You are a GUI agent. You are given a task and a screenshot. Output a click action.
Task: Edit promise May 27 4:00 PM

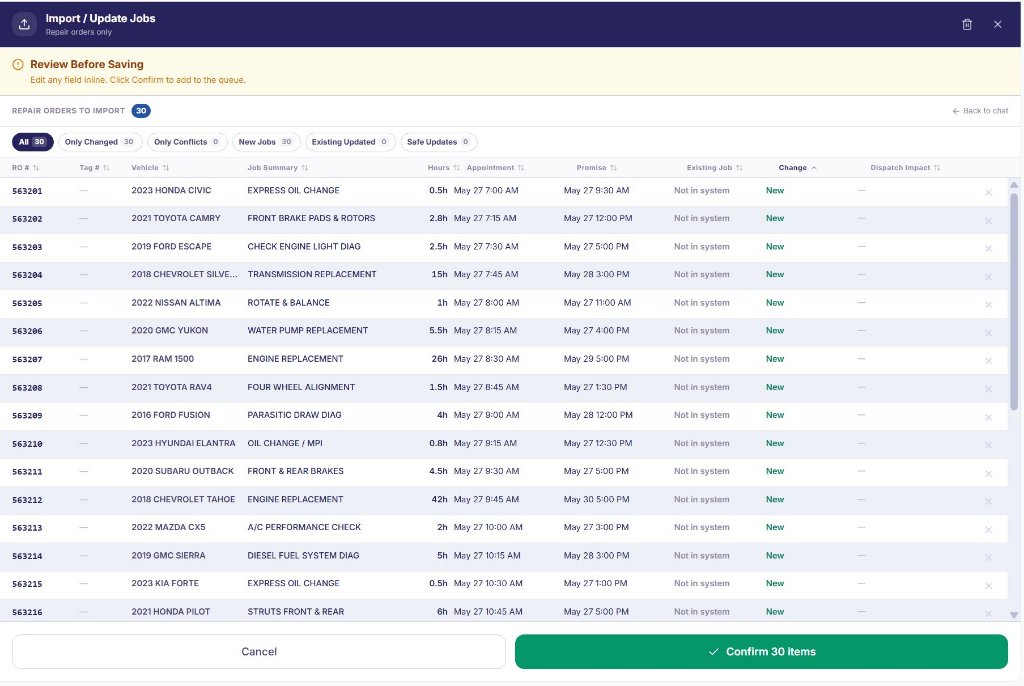(x=596, y=331)
